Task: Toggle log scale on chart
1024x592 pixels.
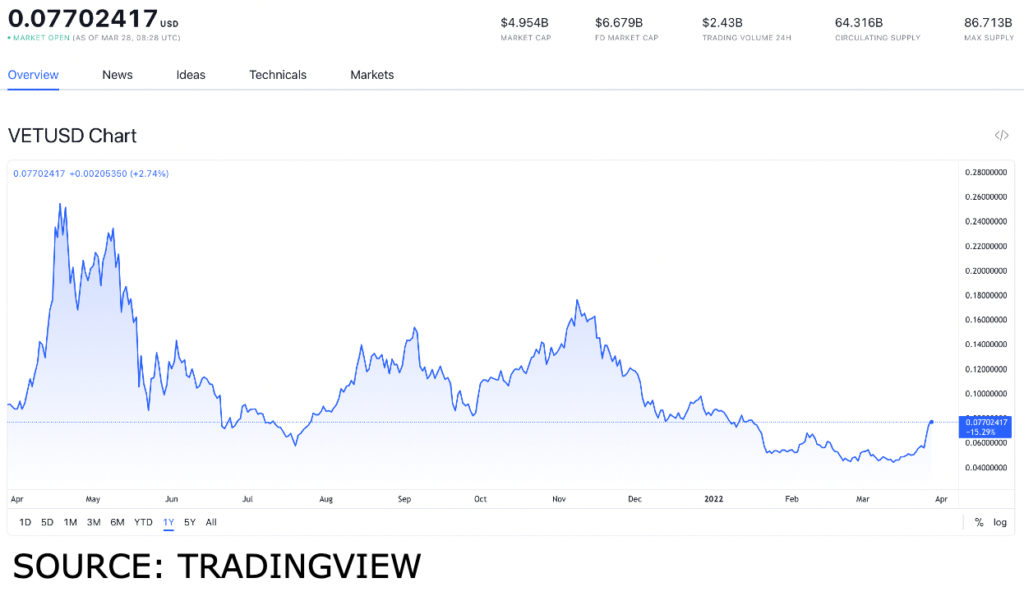Action: pyautogui.click(x=1000, y=522)
